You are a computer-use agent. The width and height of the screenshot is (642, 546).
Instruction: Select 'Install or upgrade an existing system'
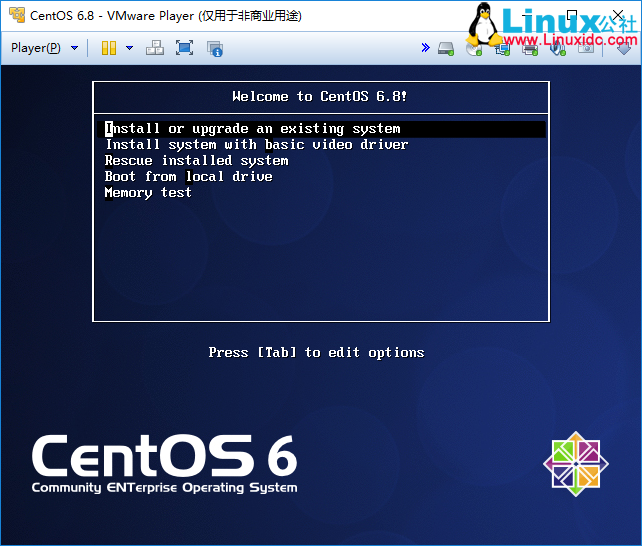pyautogui.click(x=253, y=129)
